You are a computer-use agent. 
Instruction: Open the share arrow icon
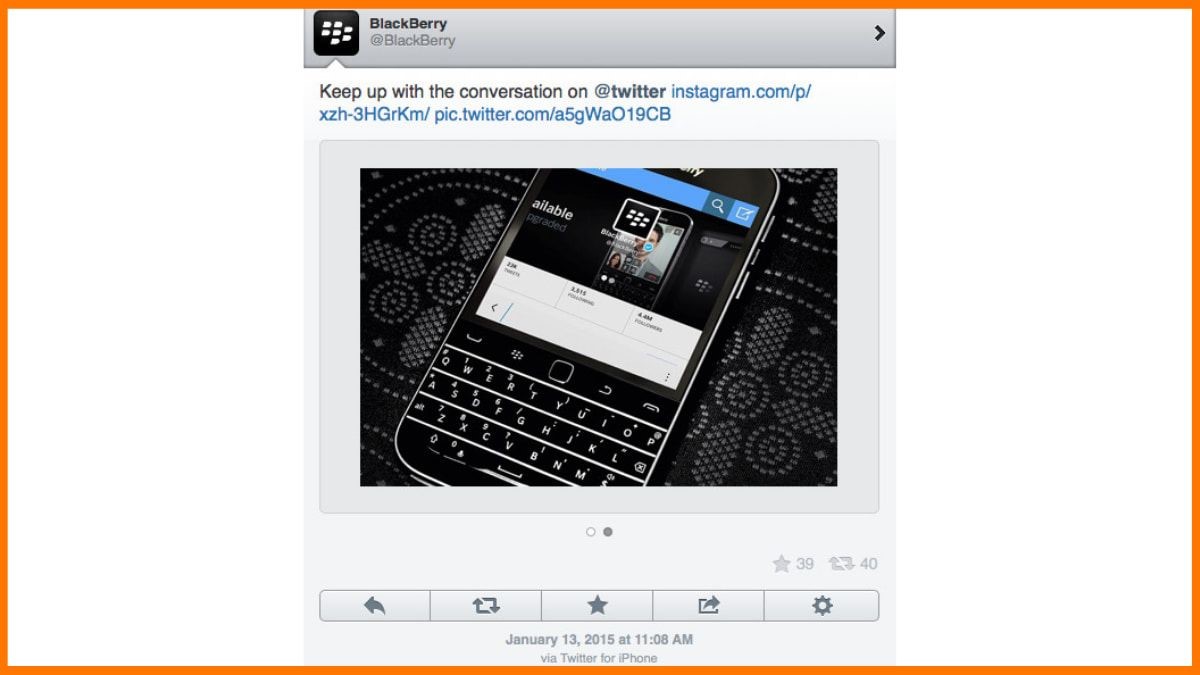coord(708,605)
